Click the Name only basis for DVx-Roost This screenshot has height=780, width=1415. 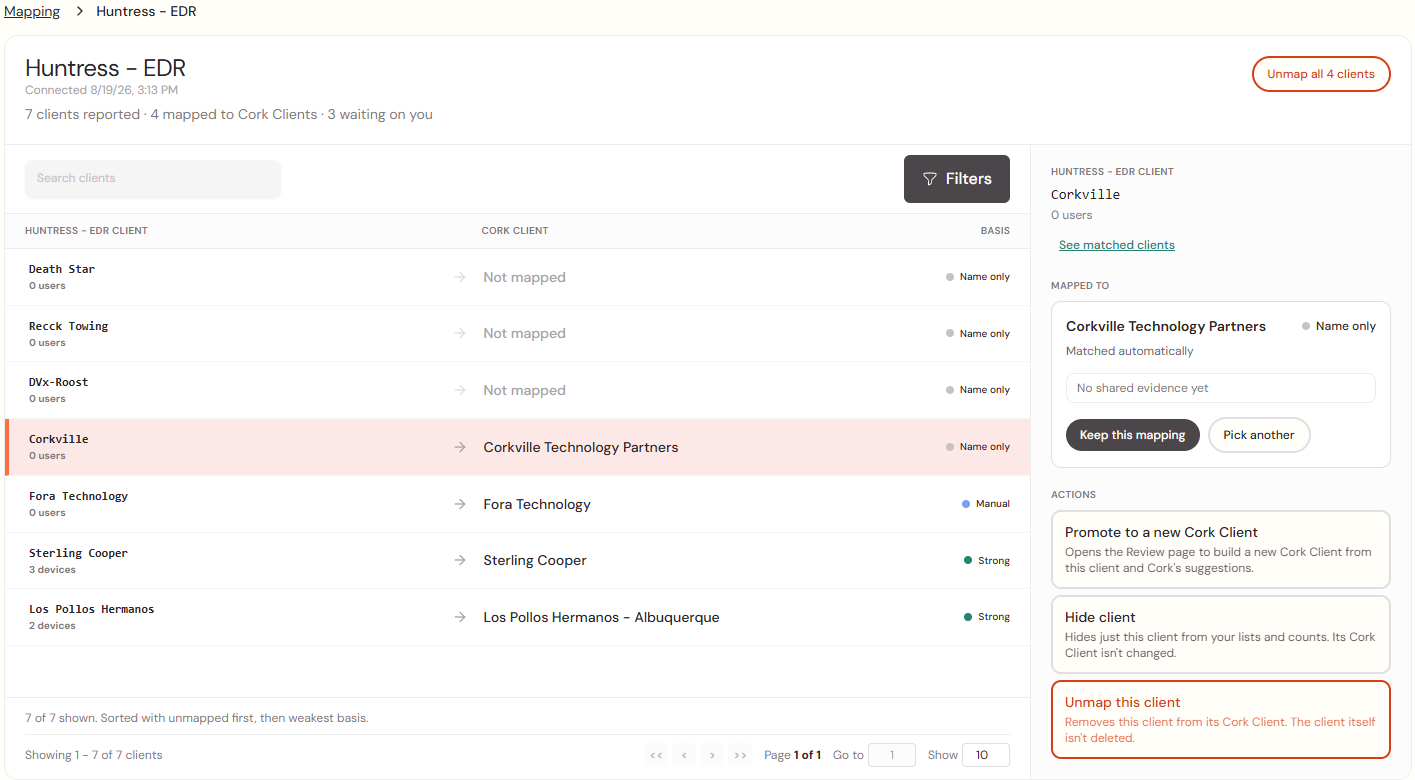[978, 390]
